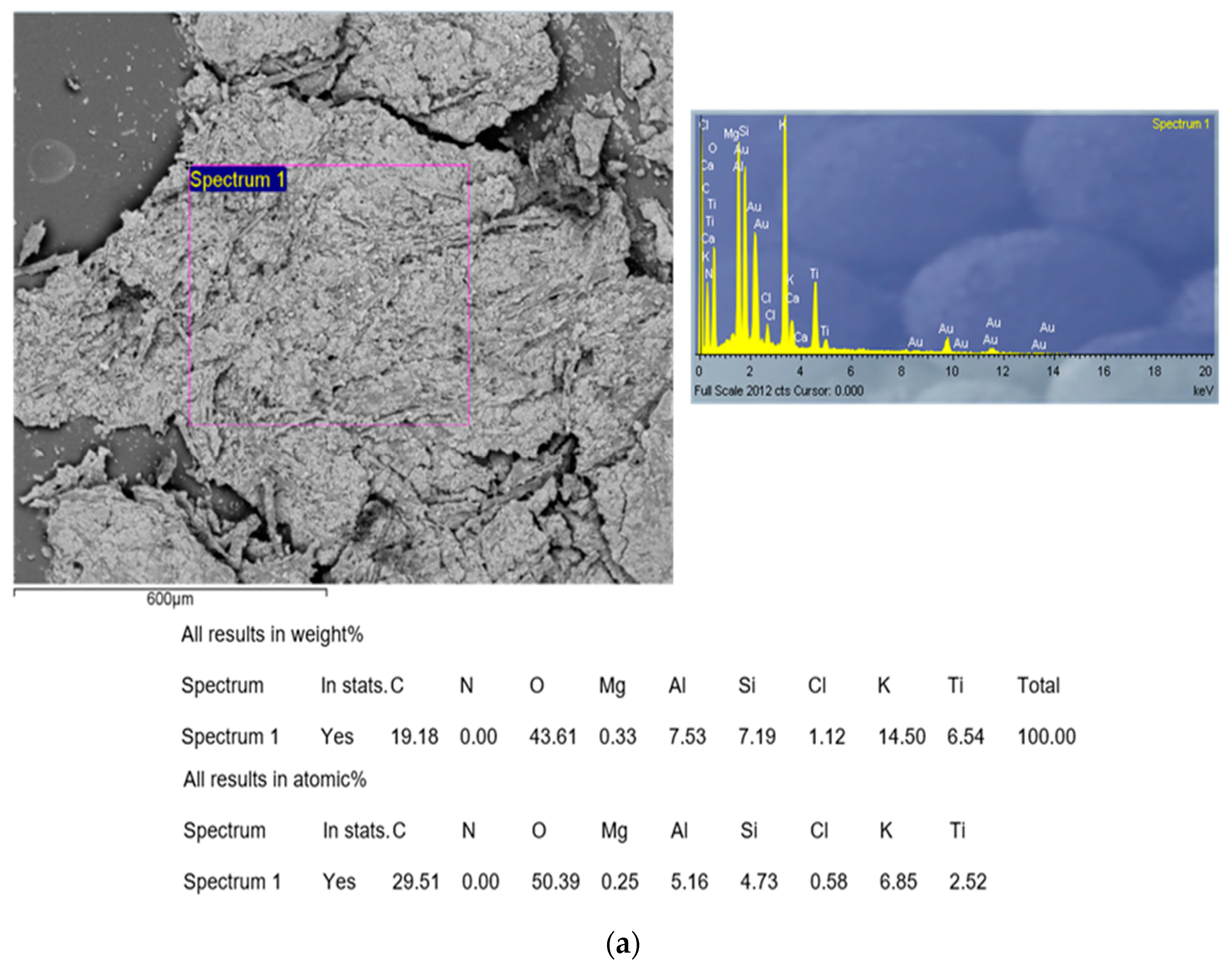This screenshot has width=1232, height=968.
Task: Click the Ti peak label near 4.5 keV
Action: 814,274
